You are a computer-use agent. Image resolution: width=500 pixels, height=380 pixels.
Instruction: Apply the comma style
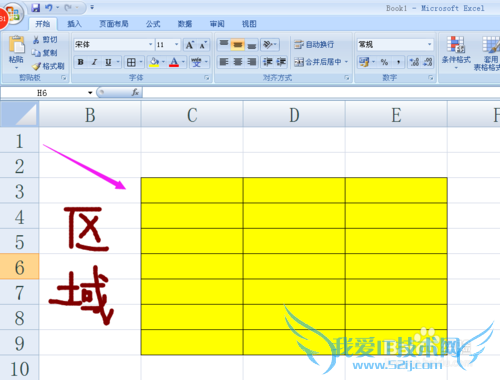398,62
